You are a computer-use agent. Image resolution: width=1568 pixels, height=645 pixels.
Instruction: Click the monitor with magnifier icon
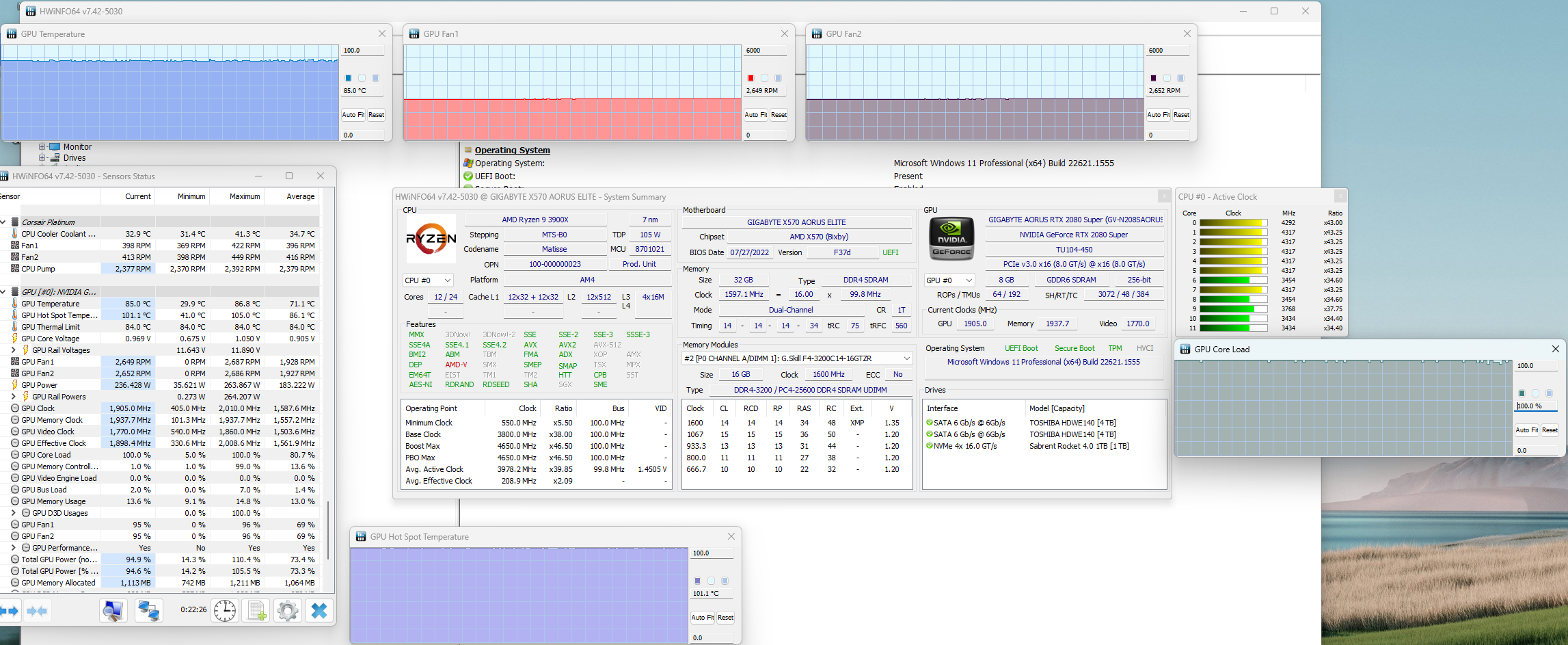(x=113, y=610)
